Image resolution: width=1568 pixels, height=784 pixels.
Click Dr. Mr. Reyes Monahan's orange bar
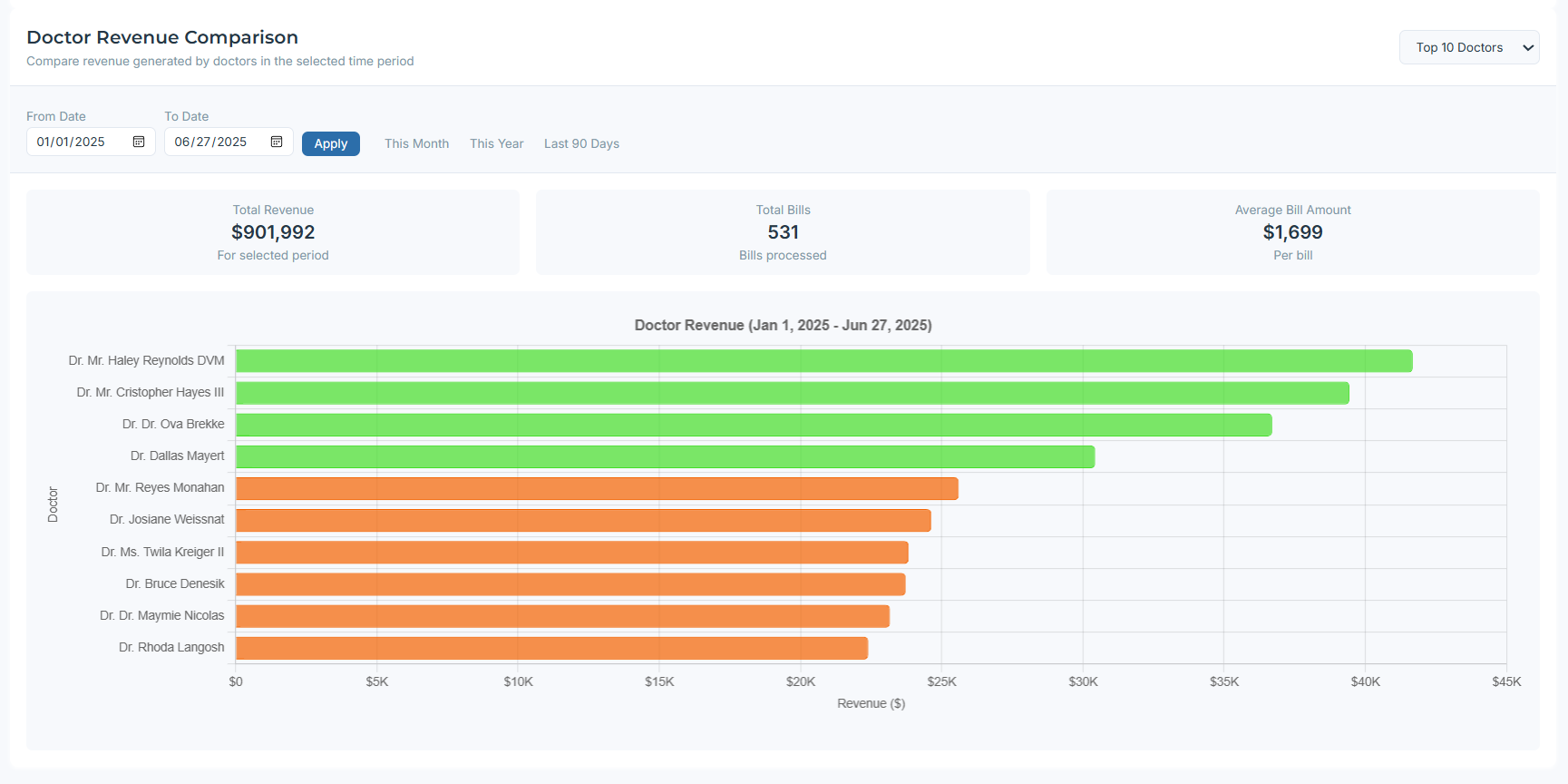tap(597, 488)
